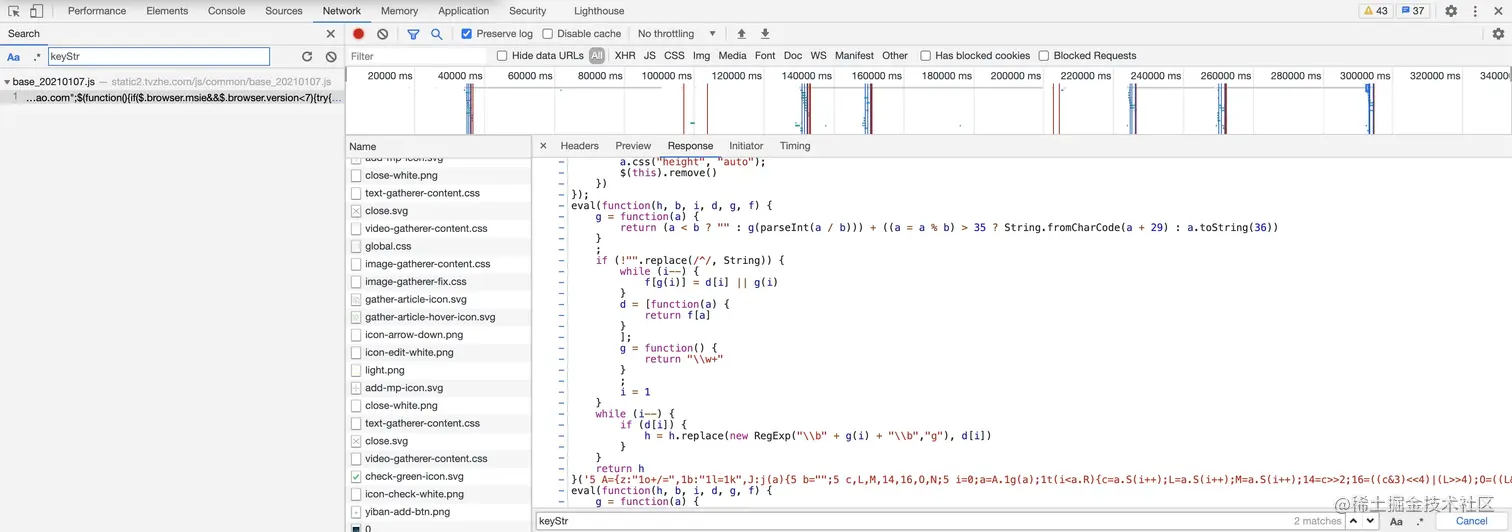This screenshot has width=1512, height=532.
Task: Jump to next match in response search
Action: click(x=1371, y=521)
